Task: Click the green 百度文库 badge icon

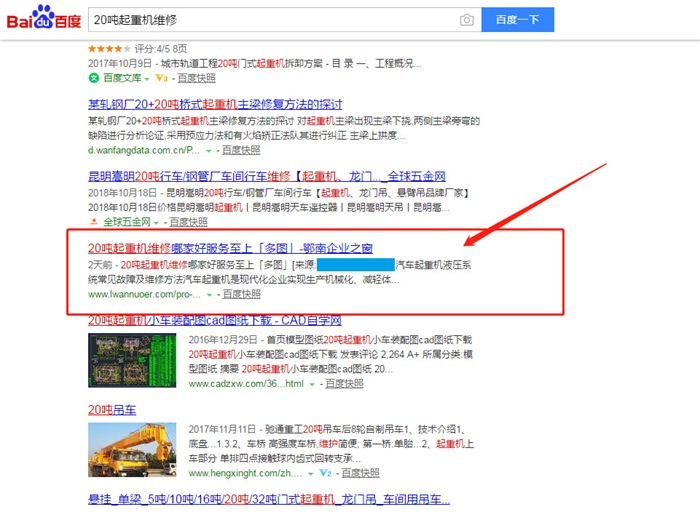Action: point(94,78)
